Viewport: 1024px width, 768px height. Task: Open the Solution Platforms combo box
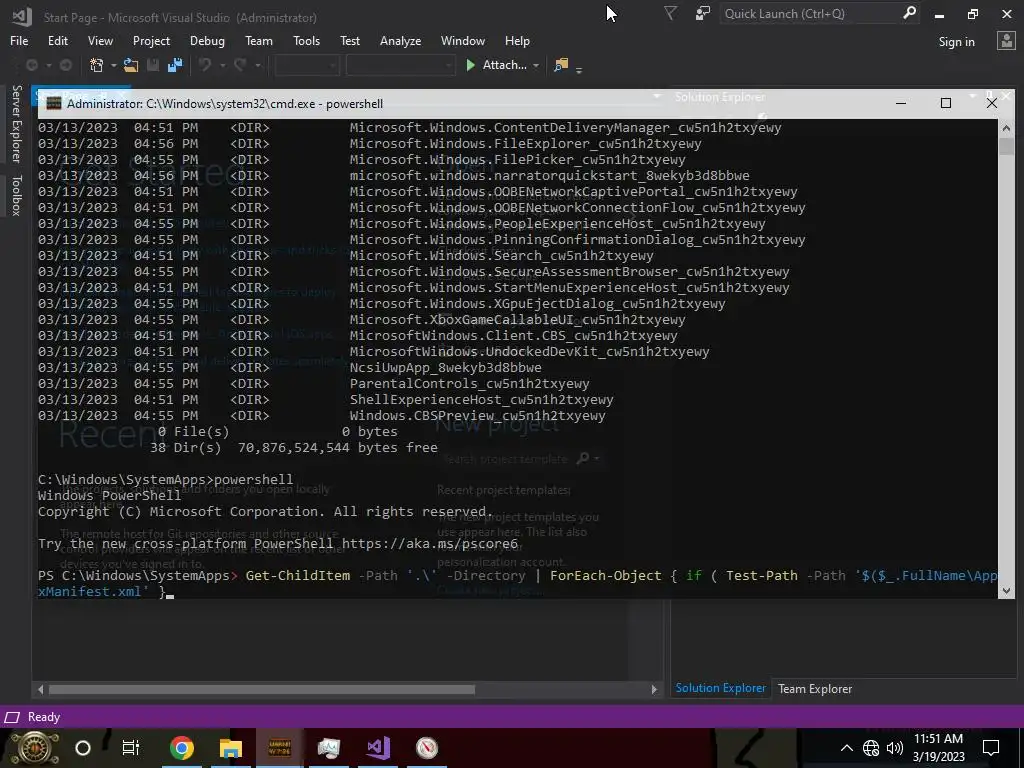[x=400, y=65]
